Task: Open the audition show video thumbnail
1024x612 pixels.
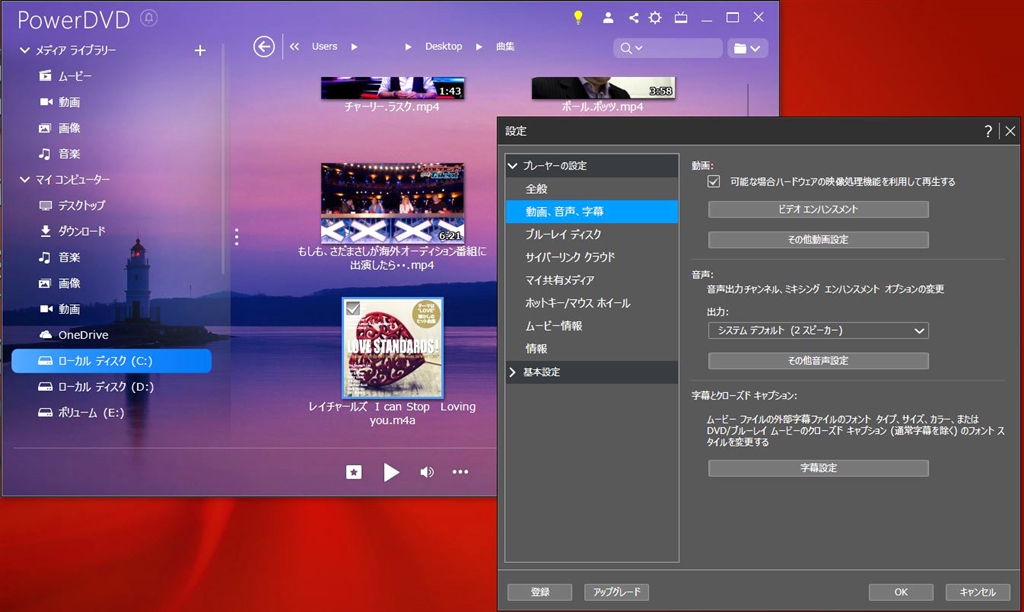Action: [392, 203]
